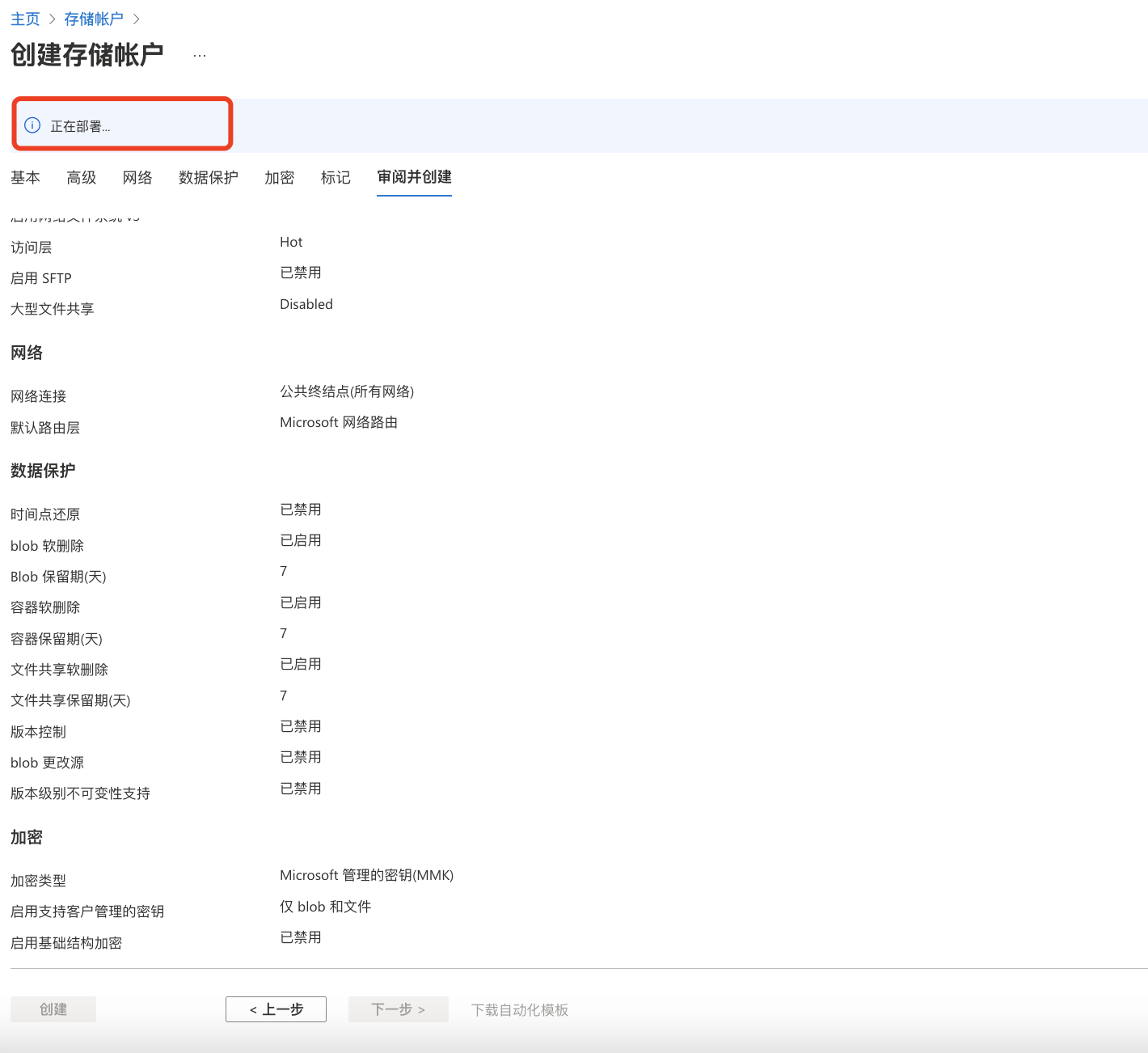Click the Microsoft 管理的密钥(MMK) value
Screen dimensions: 1148x1053
[367, 875]
